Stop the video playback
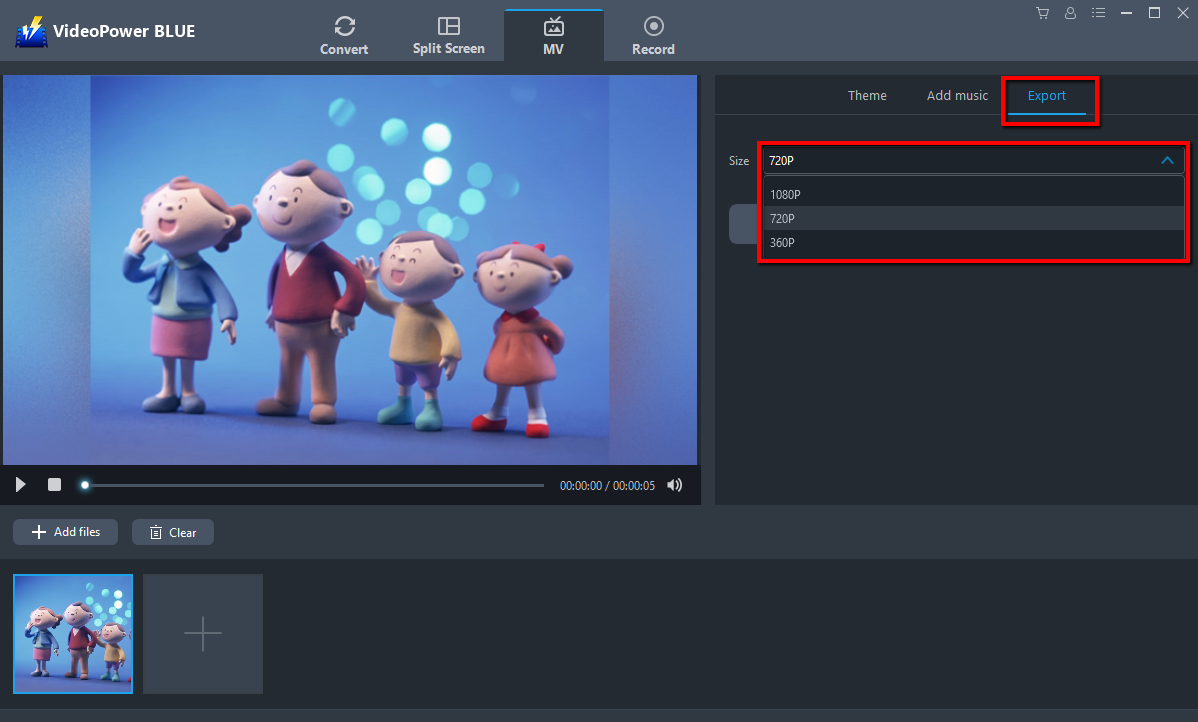Screen dimensions: 1198x722 tap(54, 484)
